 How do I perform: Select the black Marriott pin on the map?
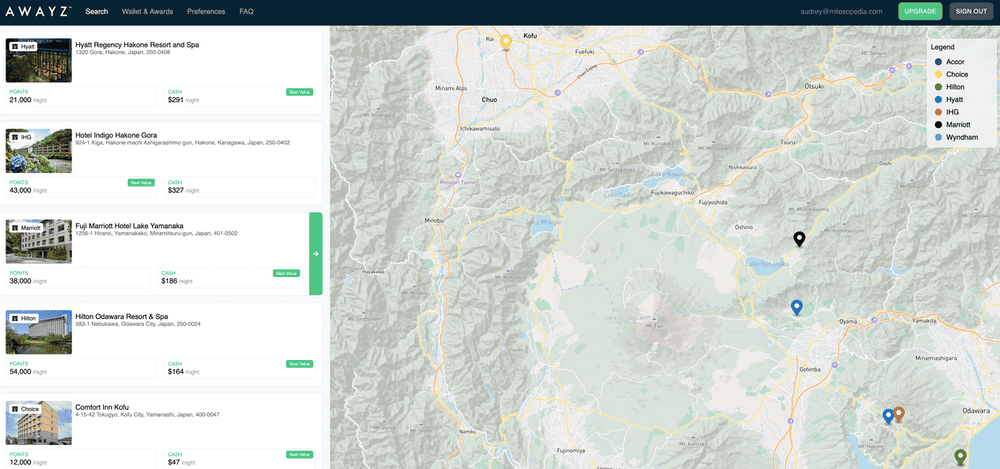click(x=799, y=238)
